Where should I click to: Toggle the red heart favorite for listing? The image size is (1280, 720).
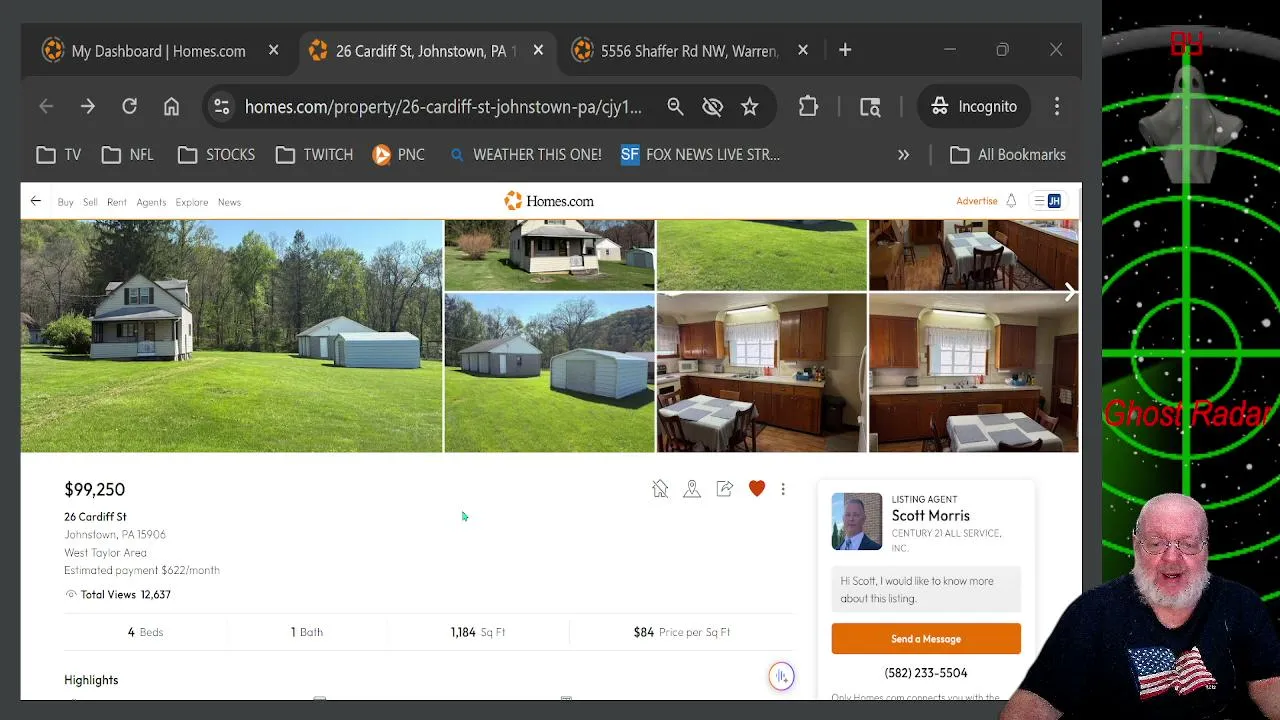click(757, 488)
